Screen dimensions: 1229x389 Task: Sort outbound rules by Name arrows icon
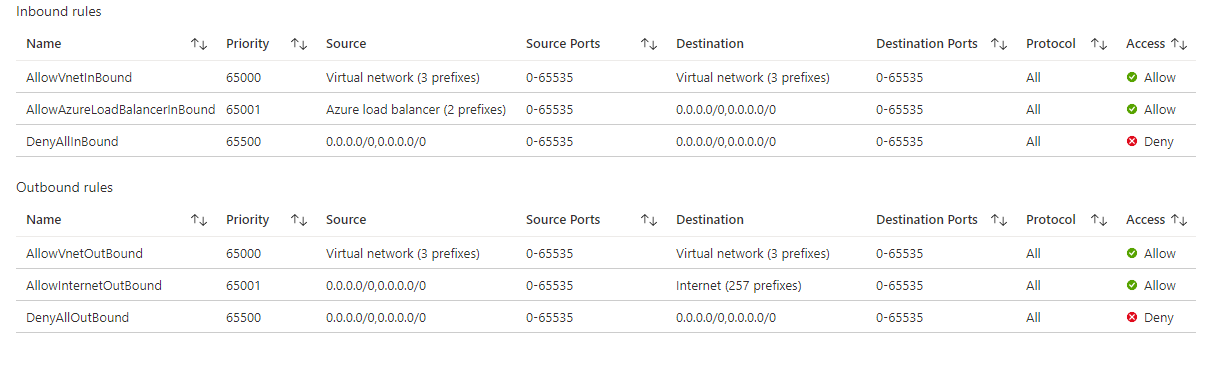tap(198, 220)
